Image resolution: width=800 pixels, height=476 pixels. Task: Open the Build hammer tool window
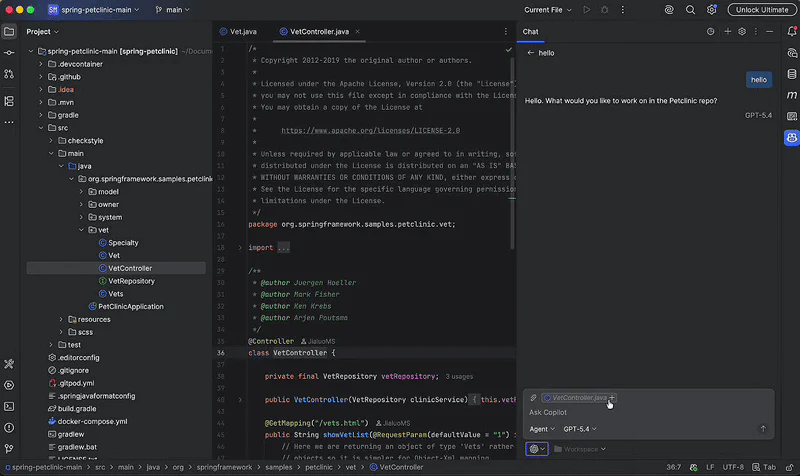(x=9, y=364)
